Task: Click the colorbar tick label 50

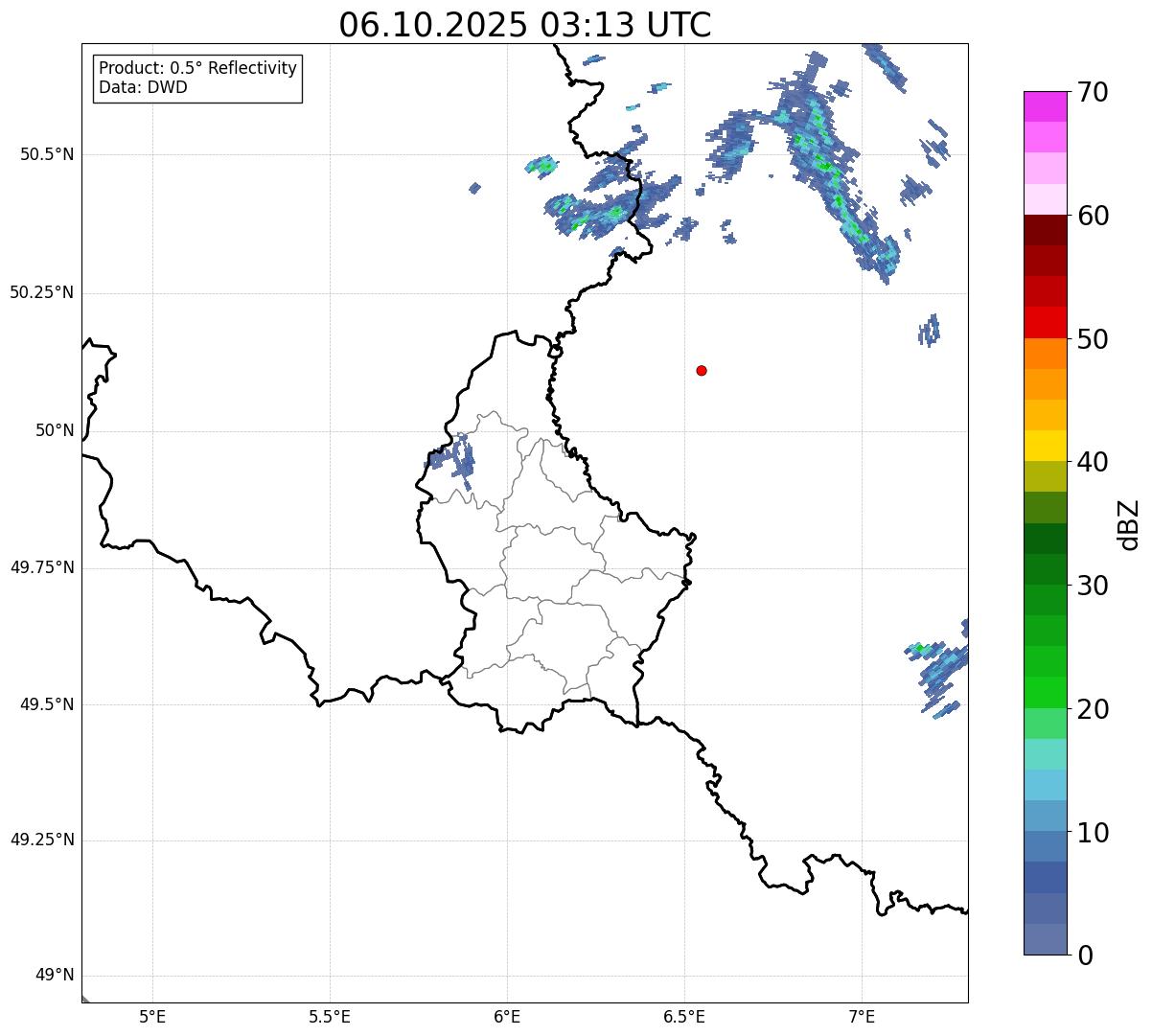Action: click(x=1093, y=339)
